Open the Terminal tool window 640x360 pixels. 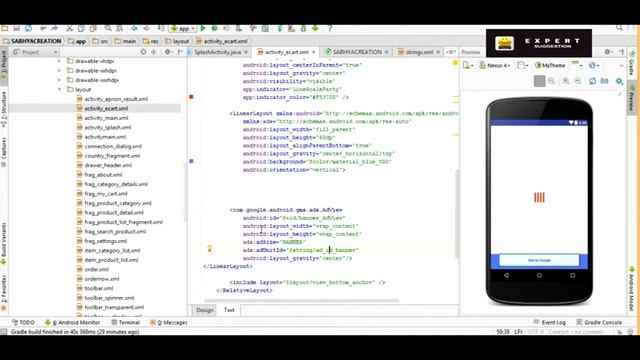[x=126, y=322]
